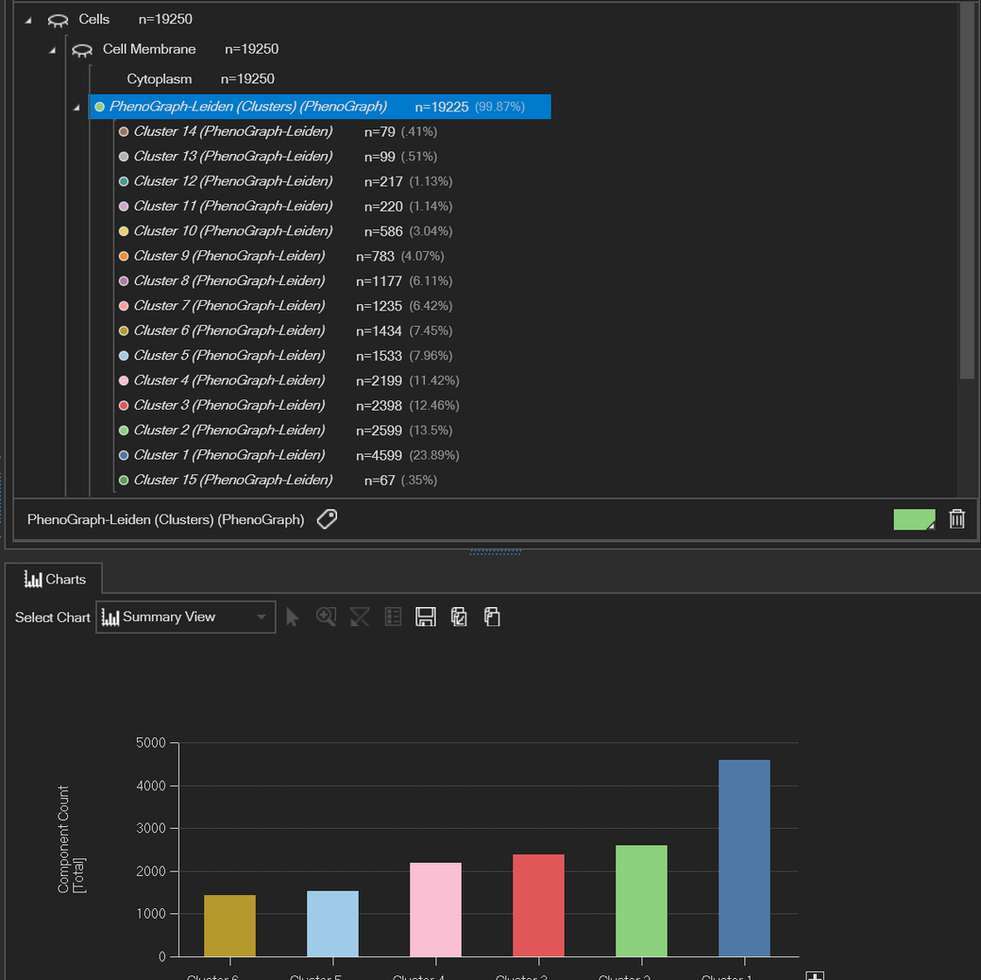Click the n=19225 count on the highlighted row

[442, 107]
